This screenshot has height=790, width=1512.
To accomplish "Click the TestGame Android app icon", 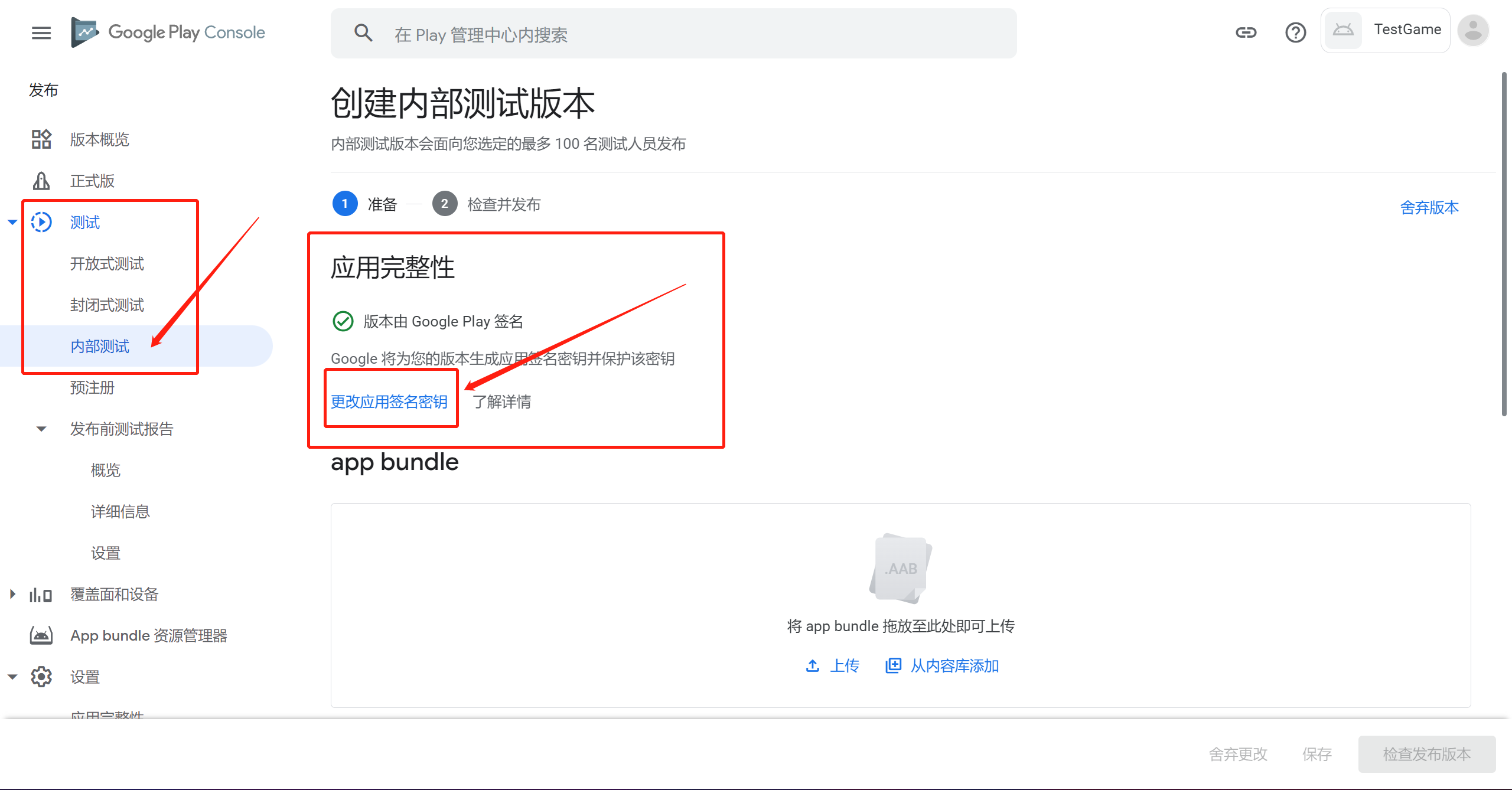I will point(1344,30).
